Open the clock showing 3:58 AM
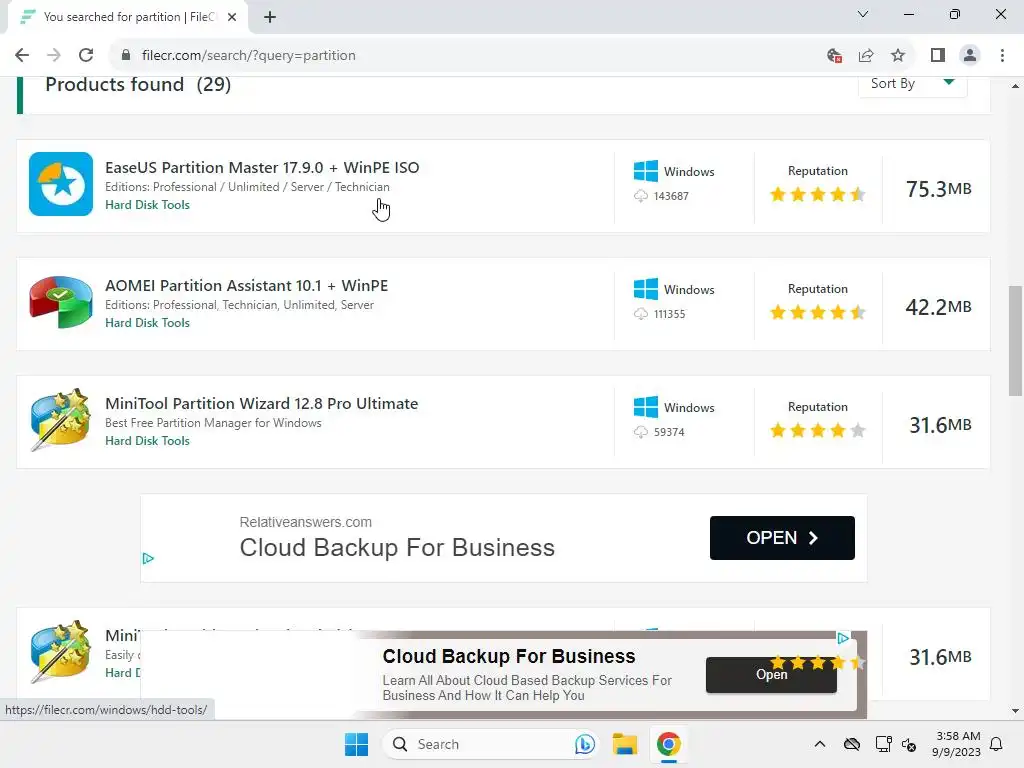Viewport: 1024px width, 768px height. (x=956, y=744)
